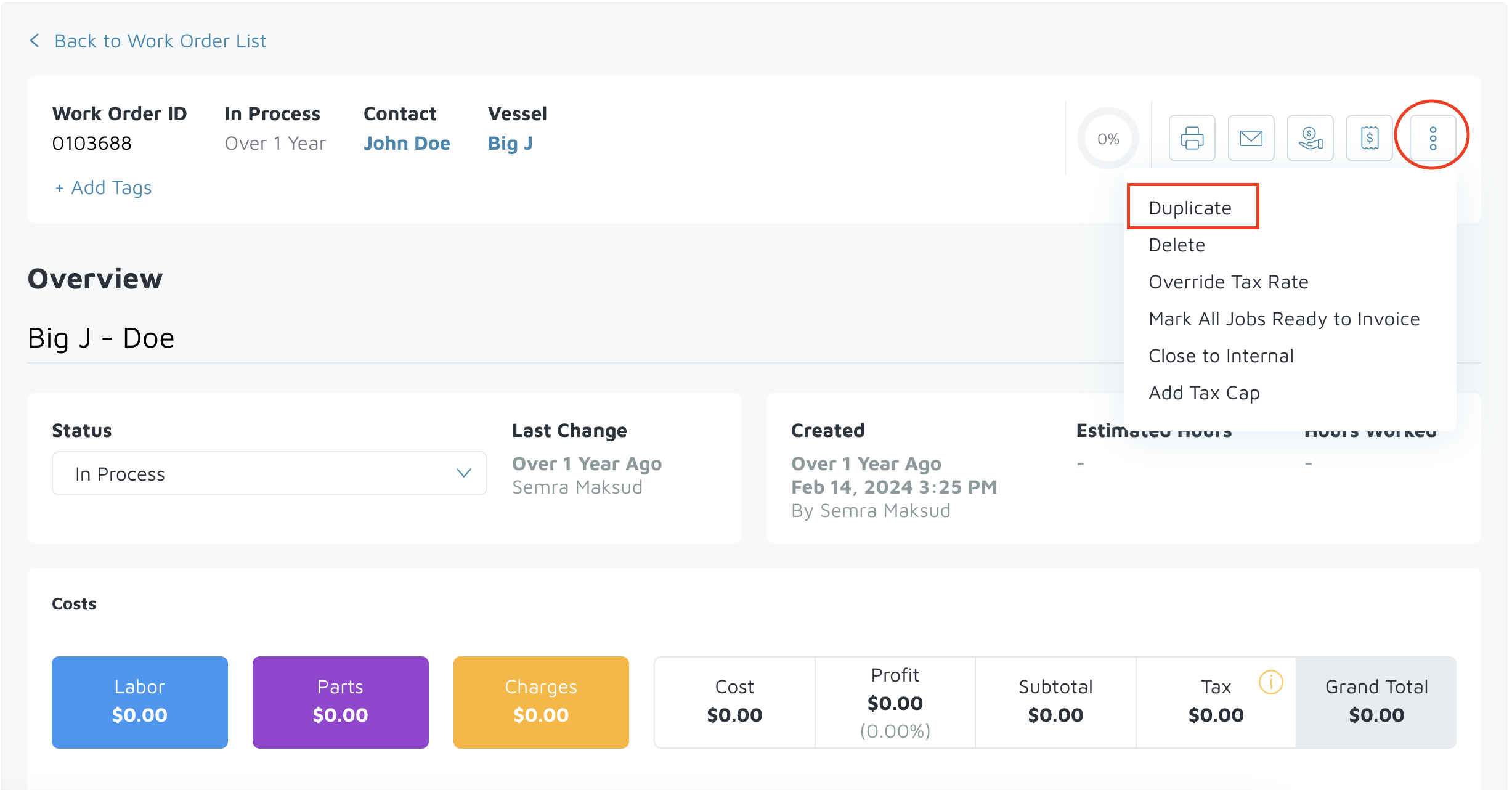Open the Big J vessel link
Image resolution: width=1512 pixels, height=790 pixels.
[510, 143]
